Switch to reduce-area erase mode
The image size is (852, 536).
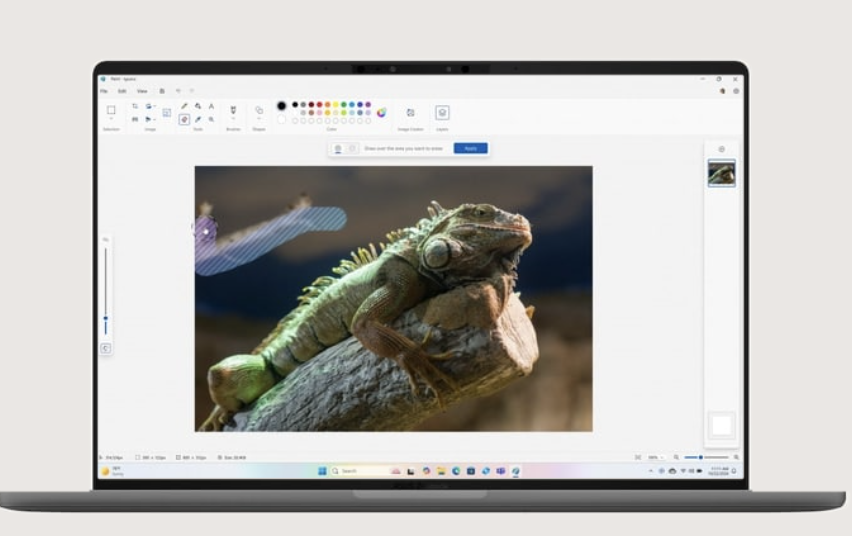click(x=351, y=148)
